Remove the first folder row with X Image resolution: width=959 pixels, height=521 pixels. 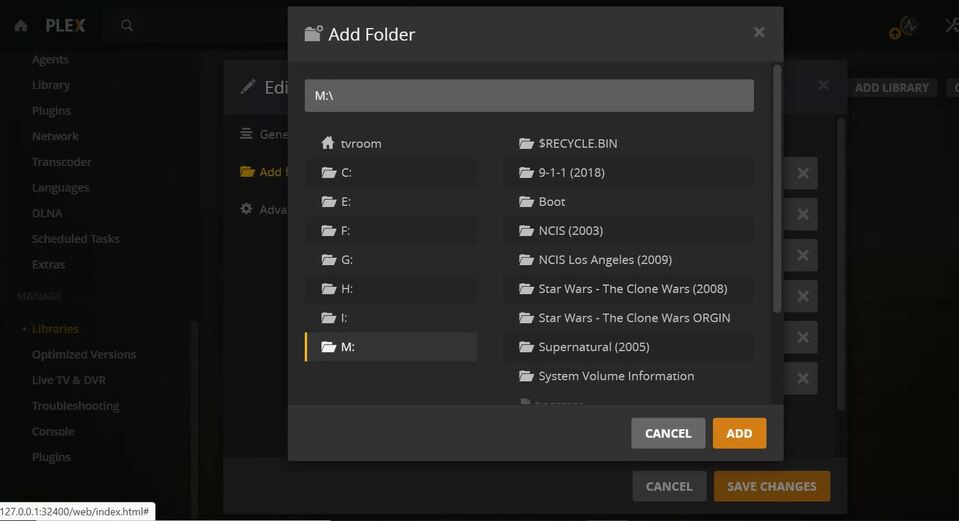(x=802, y=174)
